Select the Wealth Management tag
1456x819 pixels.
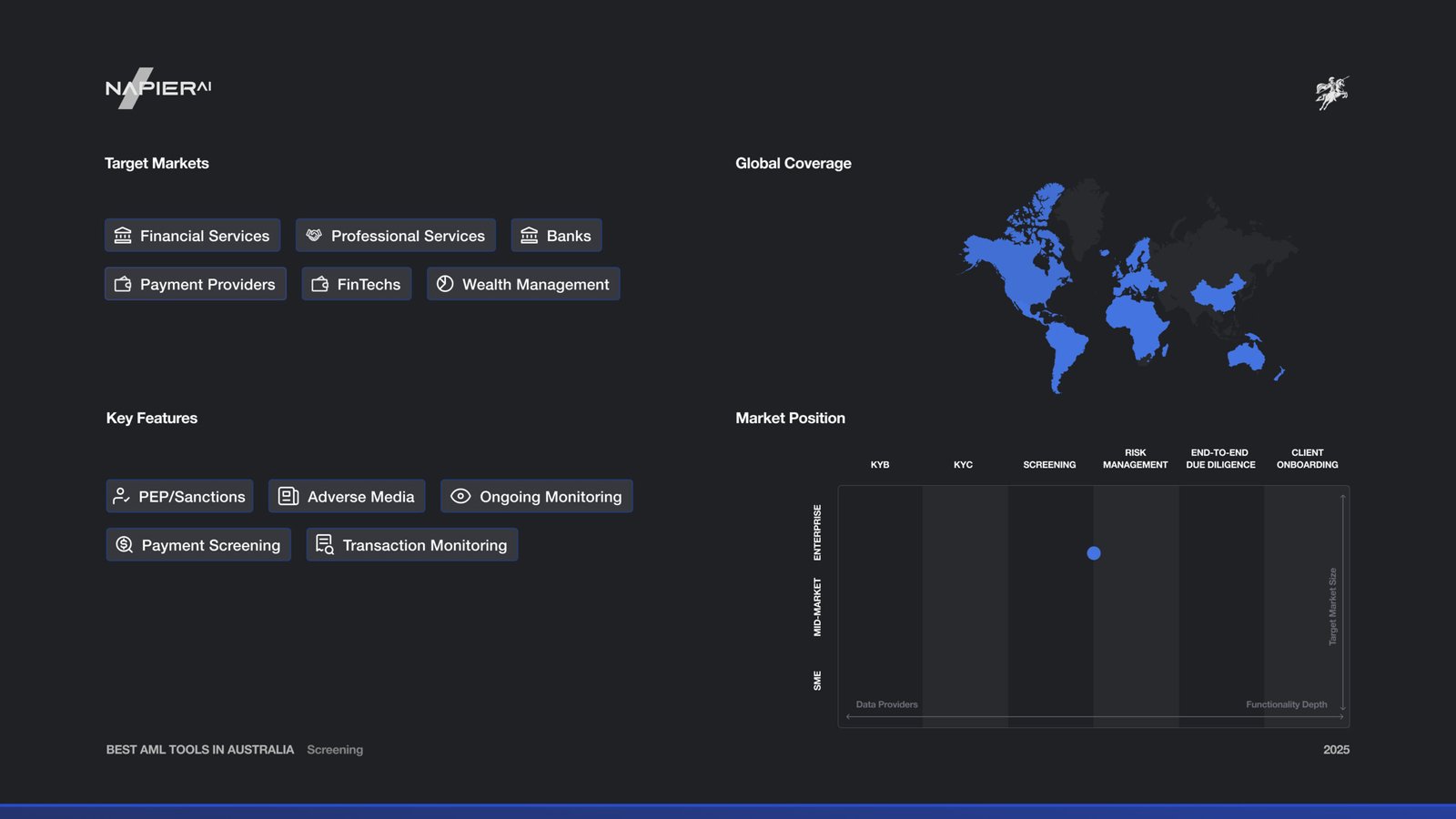pyautogui.click(x=523, y=284)
